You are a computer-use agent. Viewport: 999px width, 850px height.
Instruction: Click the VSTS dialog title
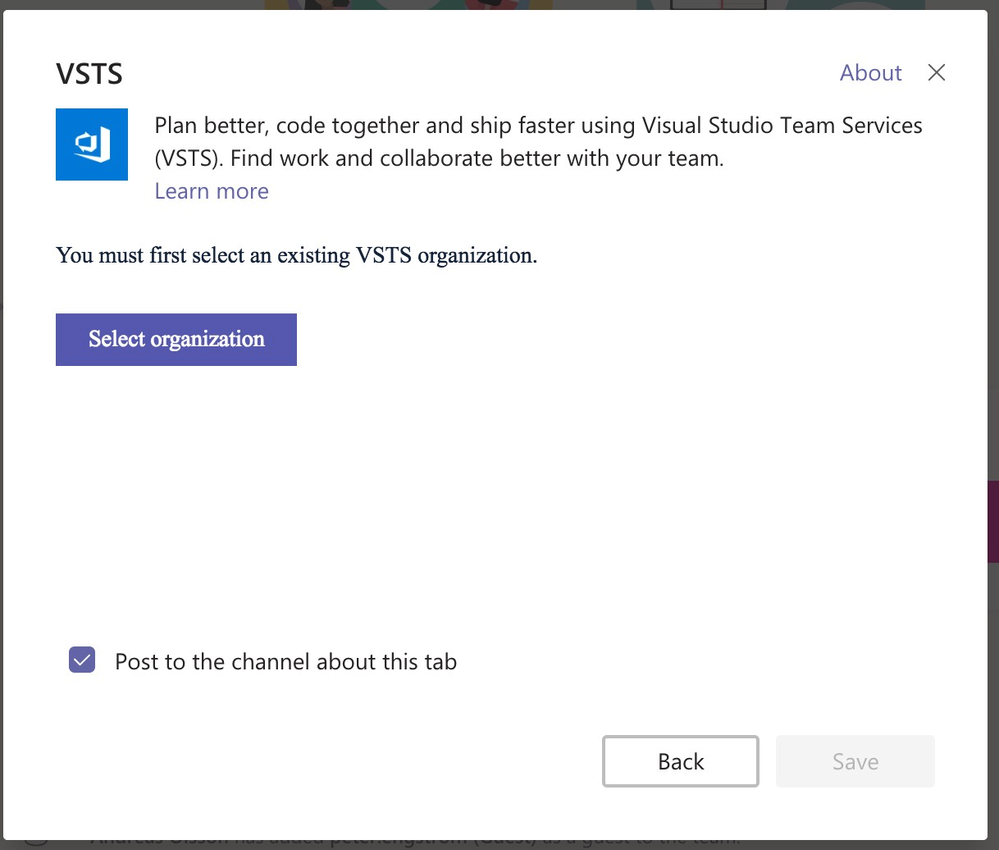89,74
